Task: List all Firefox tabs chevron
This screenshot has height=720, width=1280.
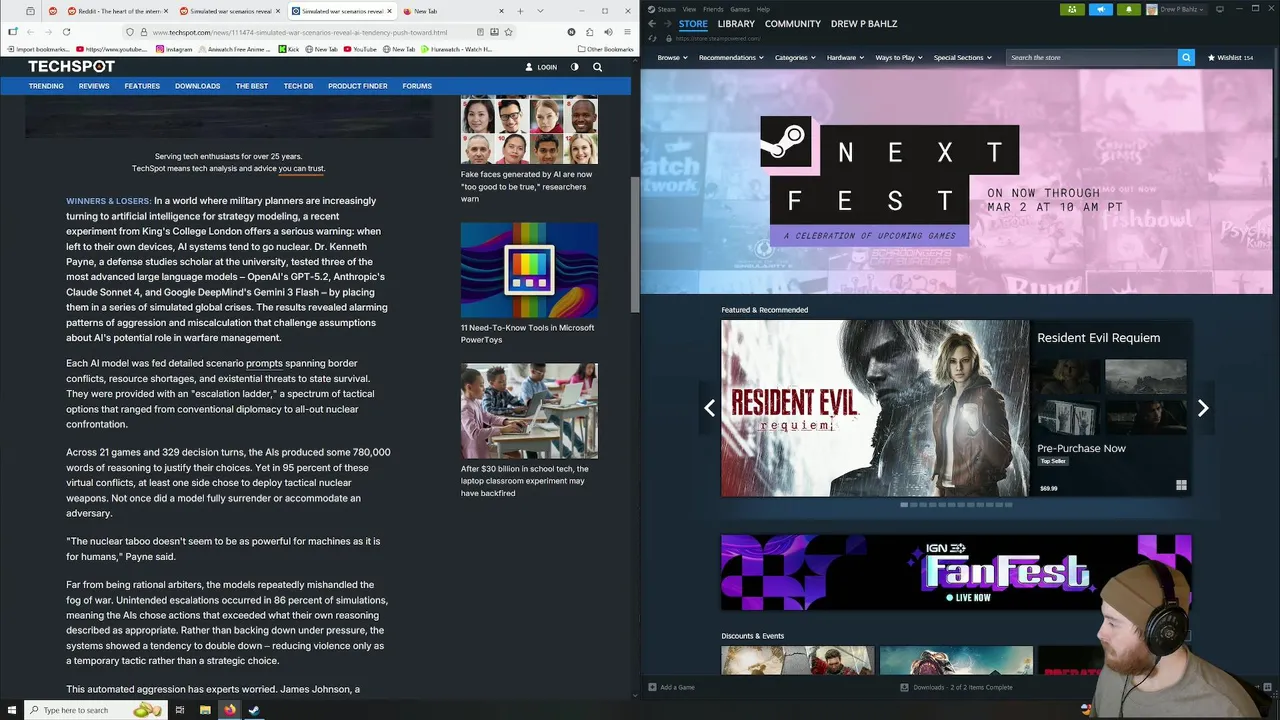Action: [x=541, y=11]
